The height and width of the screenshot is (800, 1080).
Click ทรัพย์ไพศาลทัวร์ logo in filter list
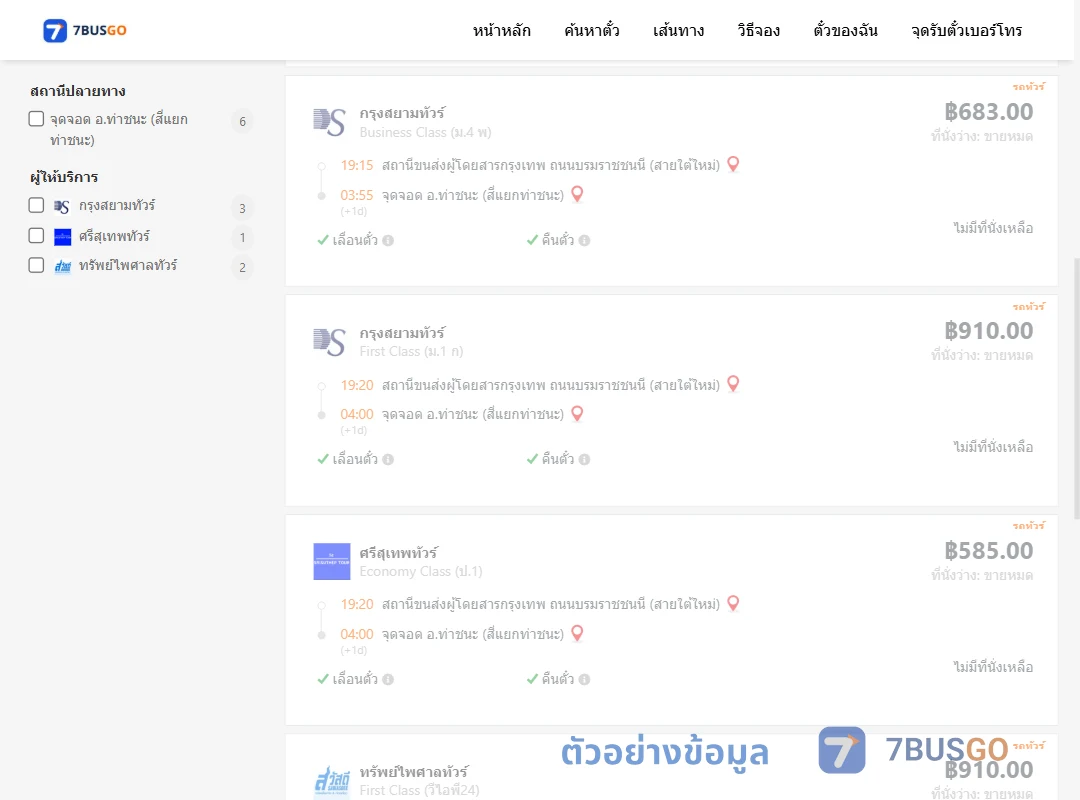pos(63,267)
